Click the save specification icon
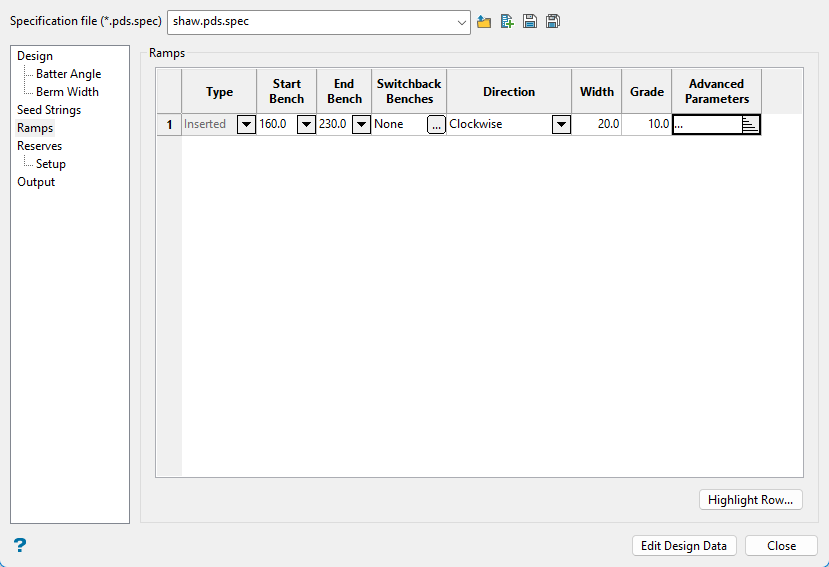The height and width of the screenshot is (567, 829). click(530, 22)
